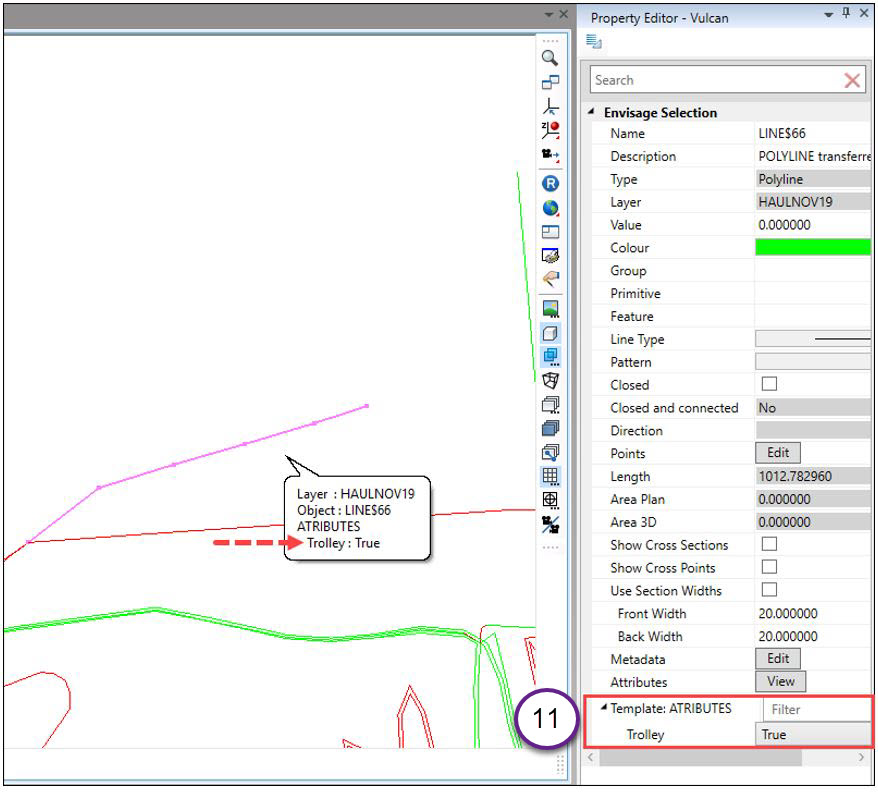Click the solid shaded cube icon
878x792 pixels.
click(x=550, y=428)
